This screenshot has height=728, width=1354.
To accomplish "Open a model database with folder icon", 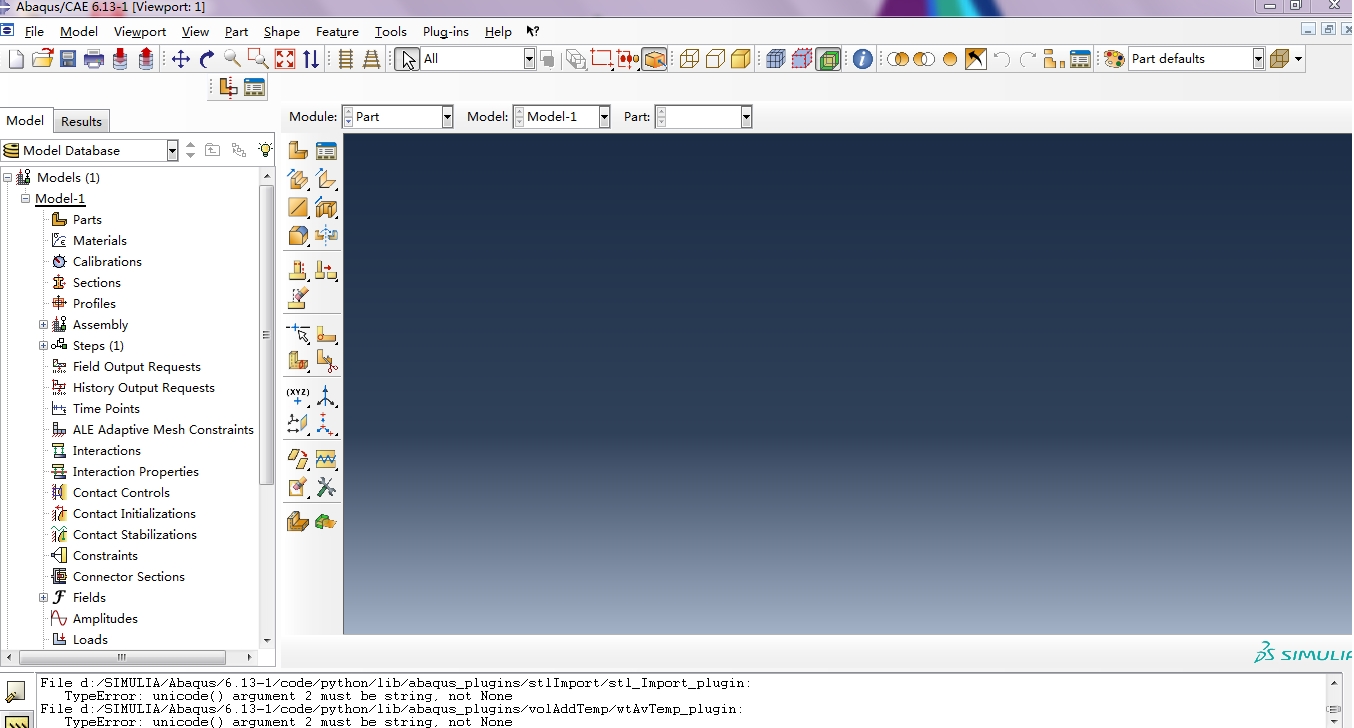I will click(42, 59).
